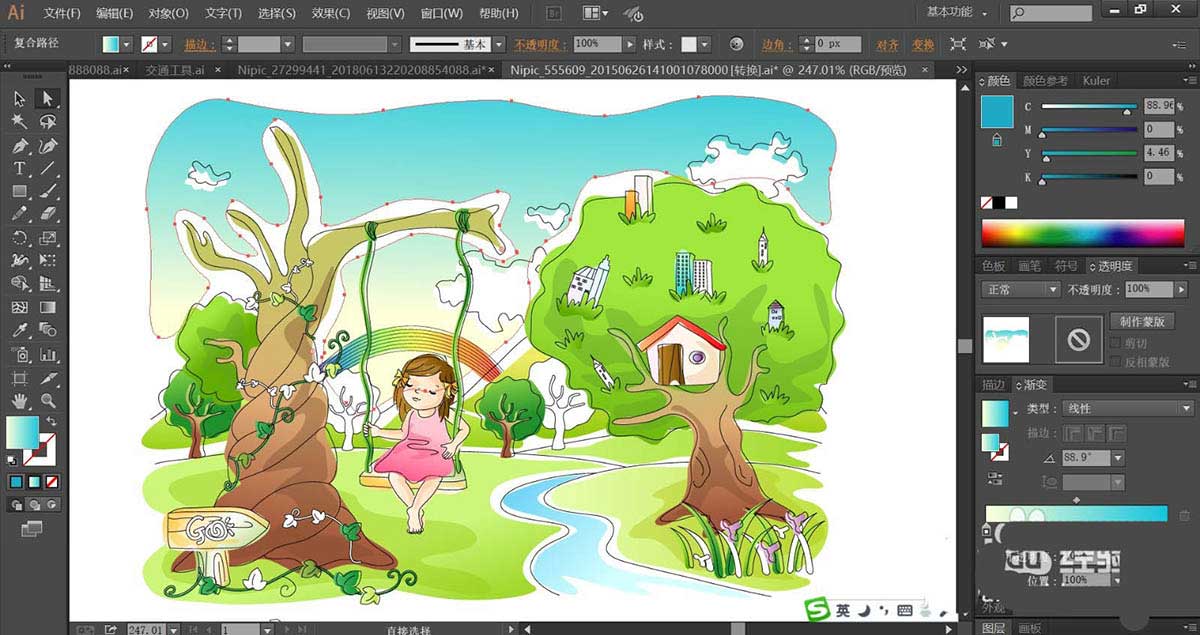Open the 效果(C) menu
The width and height of the screenshot is (1200, 635).
(330, 13)
